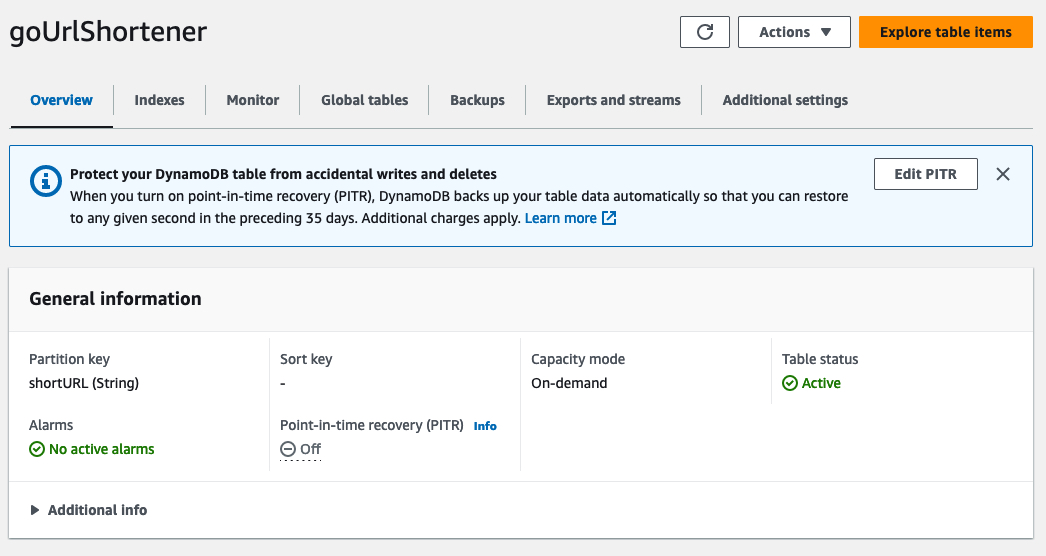
Task: Click the banner heading about accidental writes
Action: 284,174
